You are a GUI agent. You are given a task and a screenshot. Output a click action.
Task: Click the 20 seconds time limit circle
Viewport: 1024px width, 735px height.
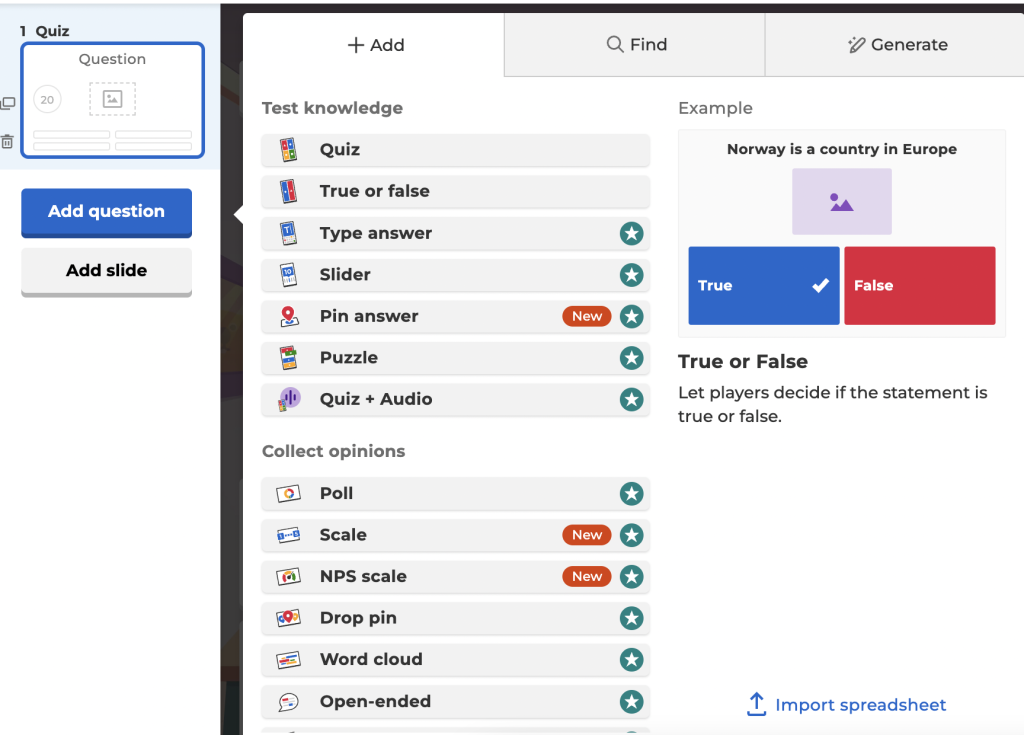point(47,100)
